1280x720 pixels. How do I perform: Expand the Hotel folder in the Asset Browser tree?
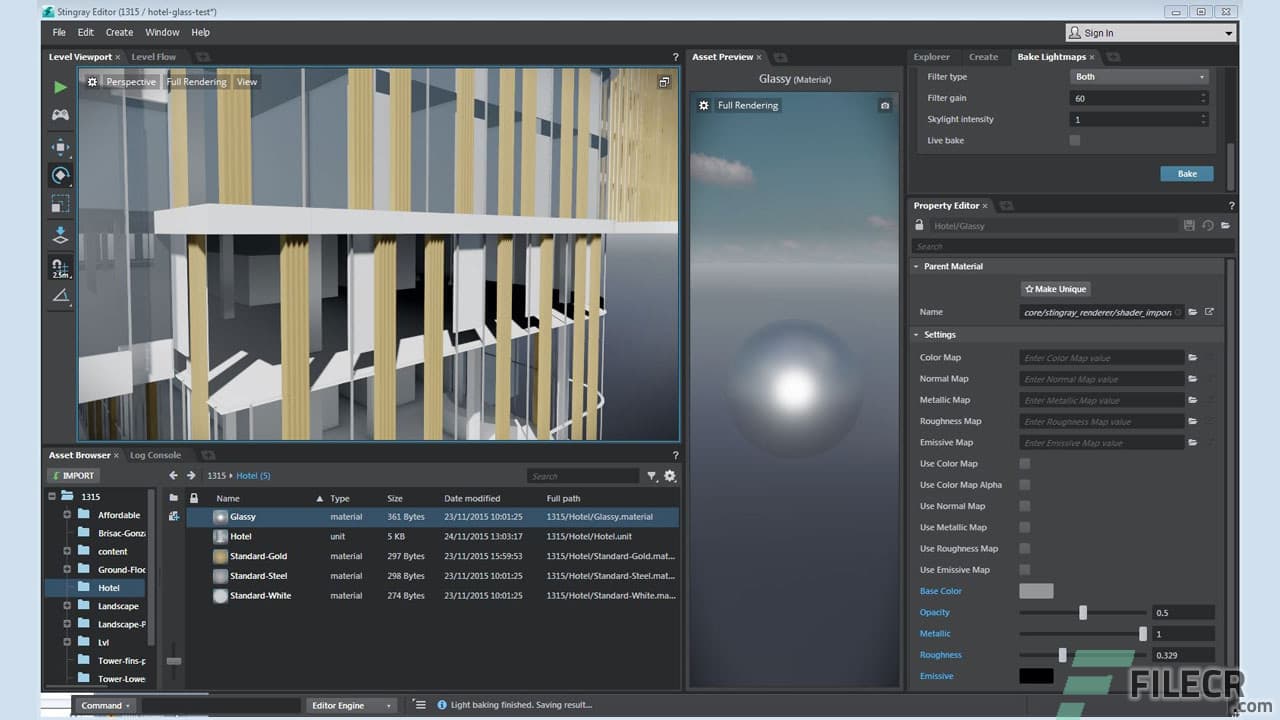pos(85,587)
